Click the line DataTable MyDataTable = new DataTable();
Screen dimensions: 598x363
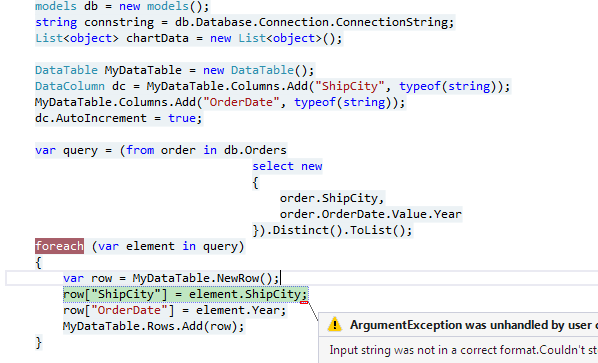(175, 70)
